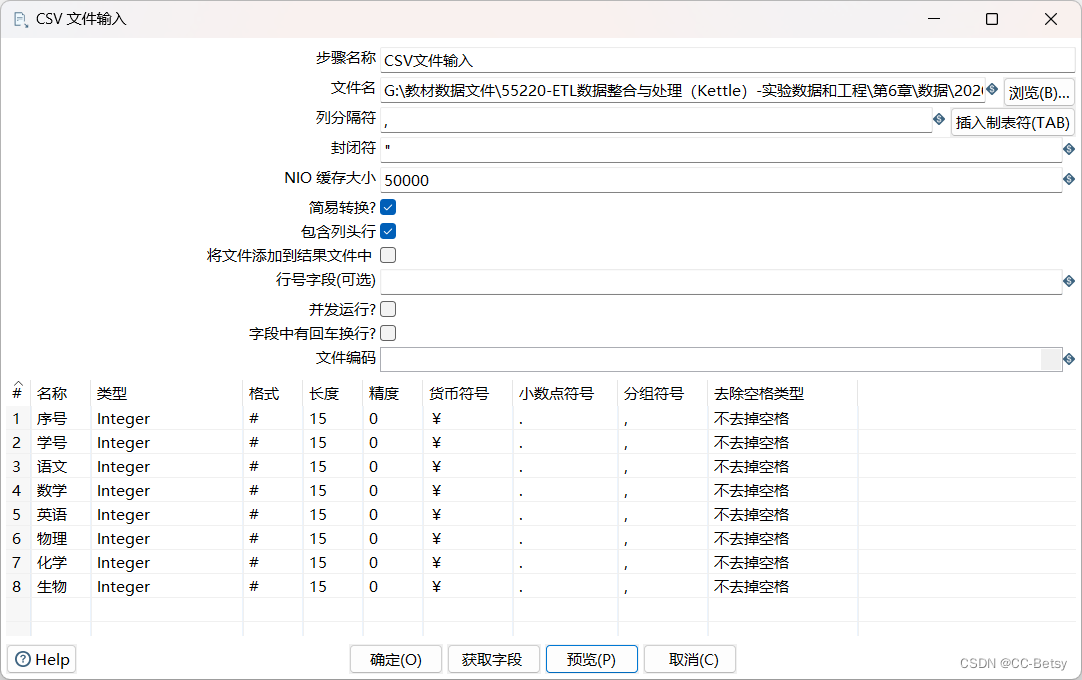Uncheck the 包含列头行 option
The width and height of the screenshot is (1082, 680).
tap(388, 231)
